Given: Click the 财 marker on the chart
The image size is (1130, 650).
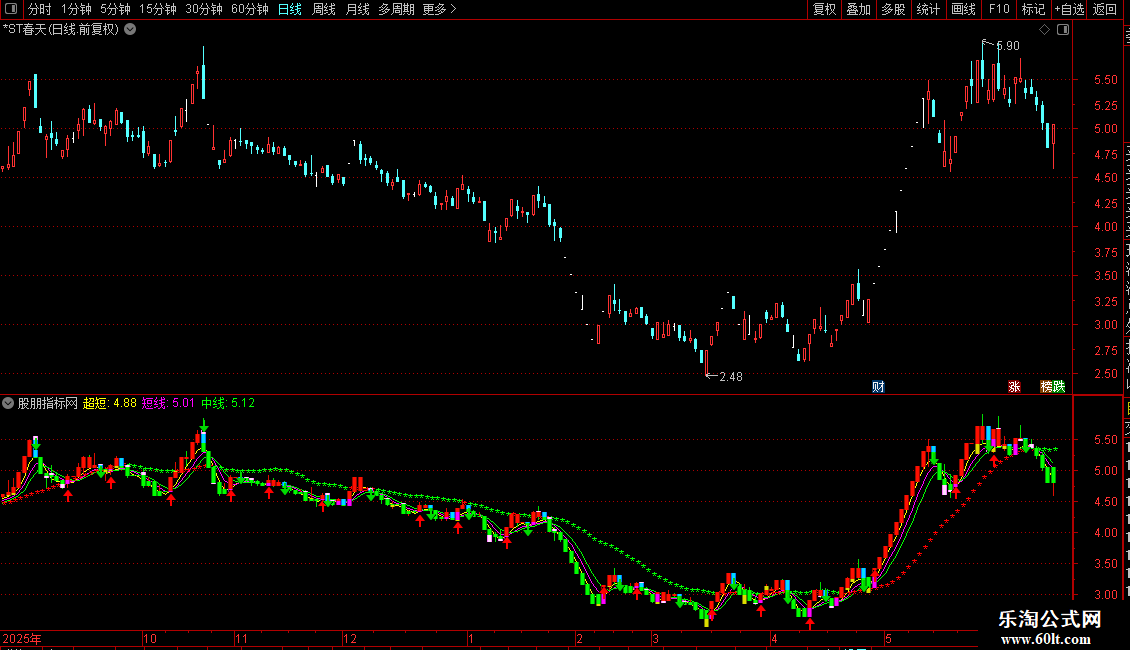Looking at the screenshot, I should click(878, 387).
